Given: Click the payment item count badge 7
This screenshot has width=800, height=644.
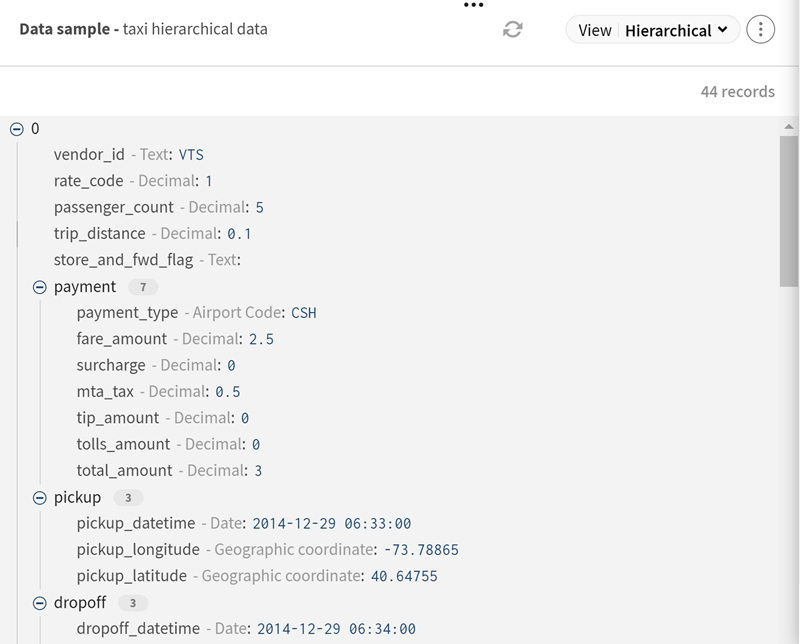Looking at the screenshot, I should click(143, 287).
